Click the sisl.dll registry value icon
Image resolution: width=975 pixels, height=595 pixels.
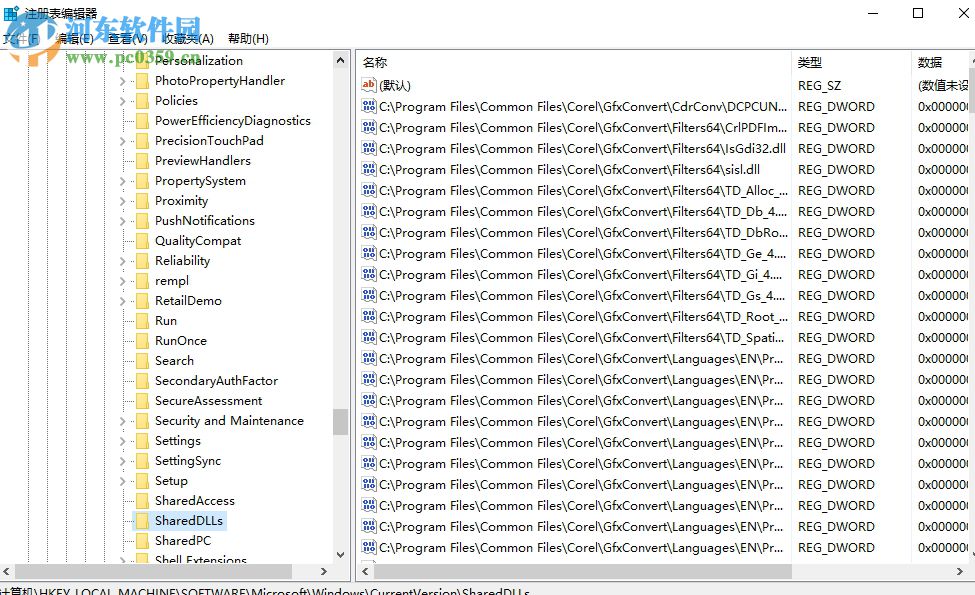[x=369, y=169]
